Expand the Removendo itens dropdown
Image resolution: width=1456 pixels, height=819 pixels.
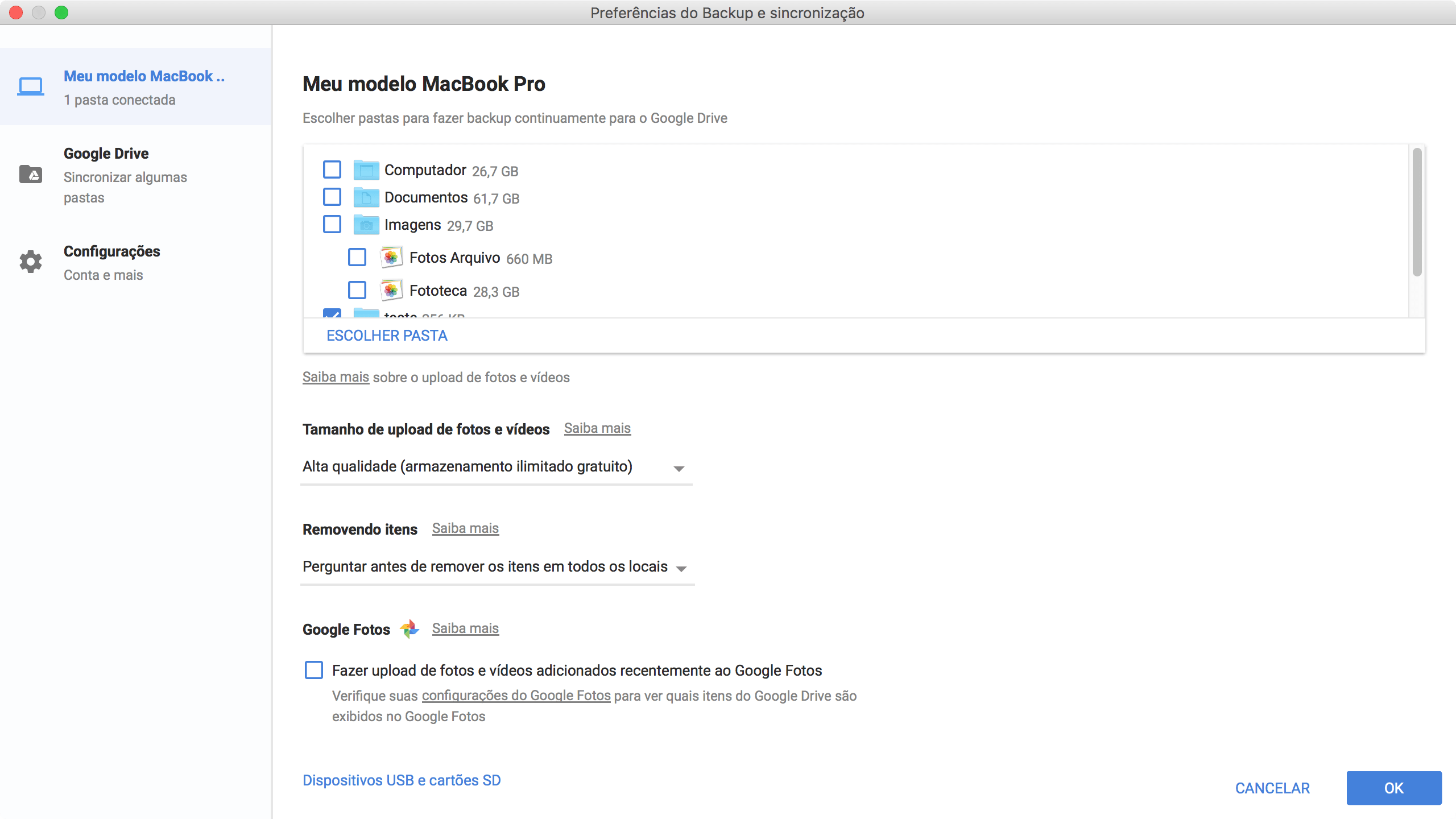coord(497,567)
